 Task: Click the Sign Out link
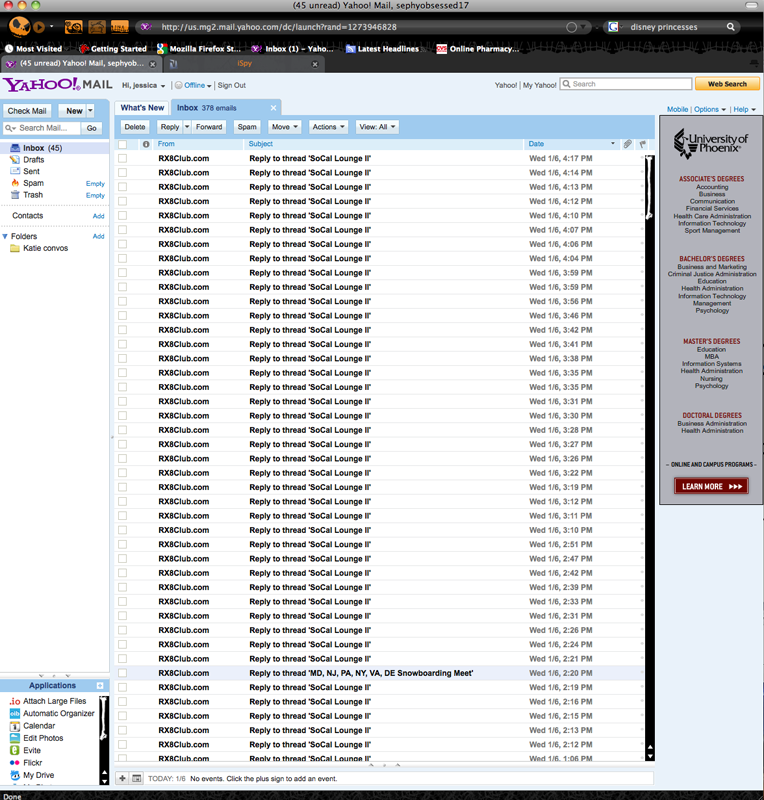[x=232, y=86]
